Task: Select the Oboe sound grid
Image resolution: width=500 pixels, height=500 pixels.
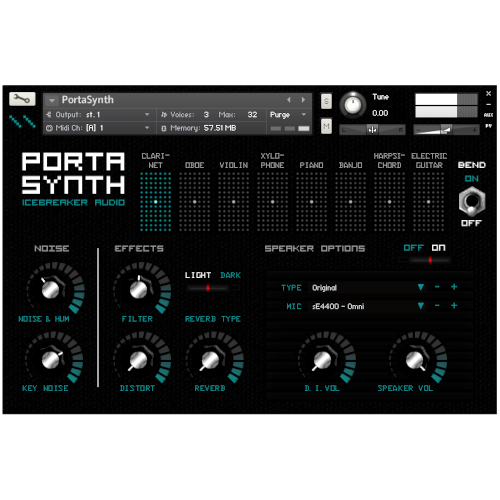Action: tap(195, 202)
